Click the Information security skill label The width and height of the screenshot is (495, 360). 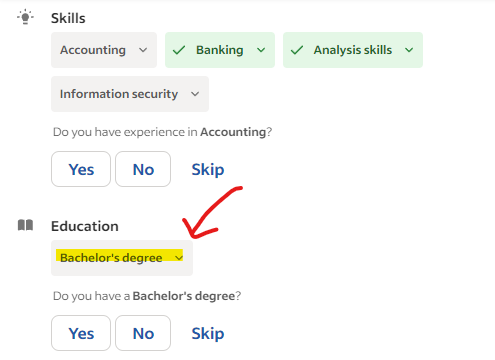pos(119,94)
